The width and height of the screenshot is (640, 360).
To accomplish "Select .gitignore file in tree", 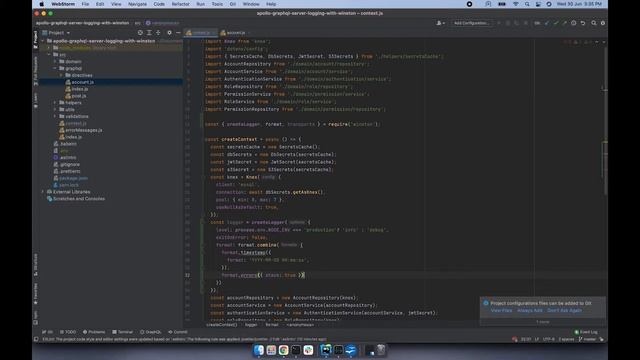I will 67,164.
